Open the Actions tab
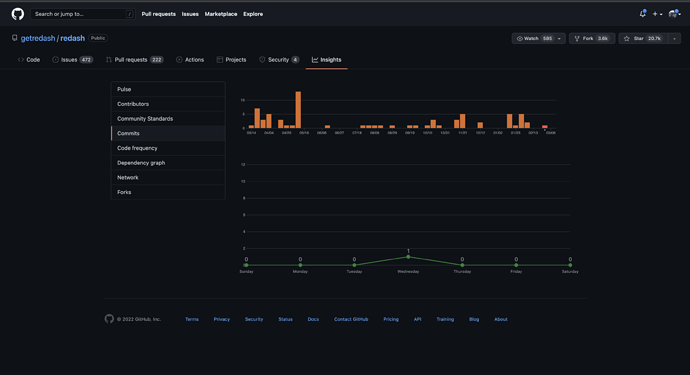This screenshot has width=690, height=375. coord(190,60)
